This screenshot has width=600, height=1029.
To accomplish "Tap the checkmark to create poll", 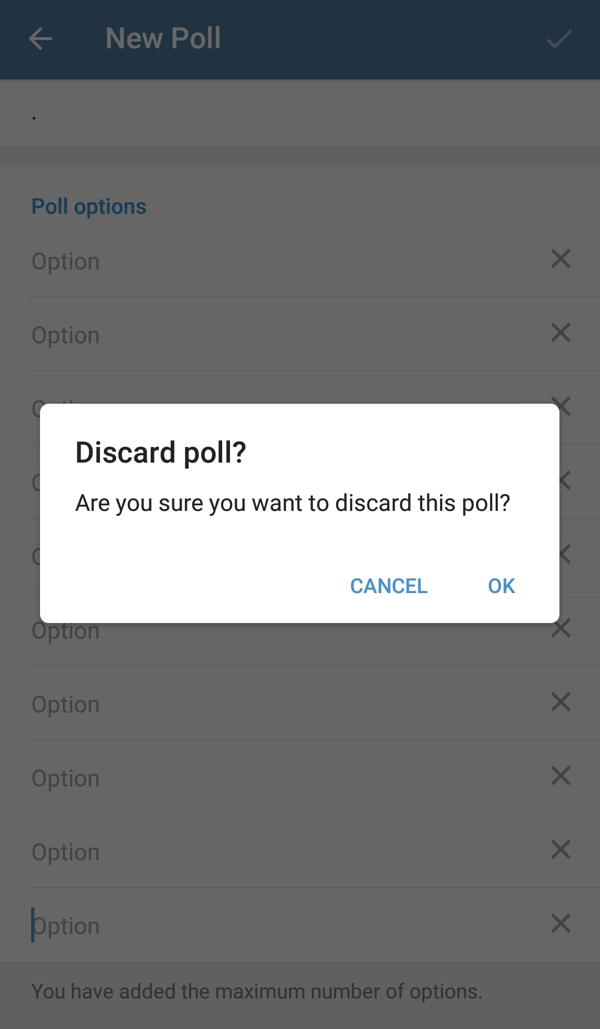I will (x=559, y=39).
